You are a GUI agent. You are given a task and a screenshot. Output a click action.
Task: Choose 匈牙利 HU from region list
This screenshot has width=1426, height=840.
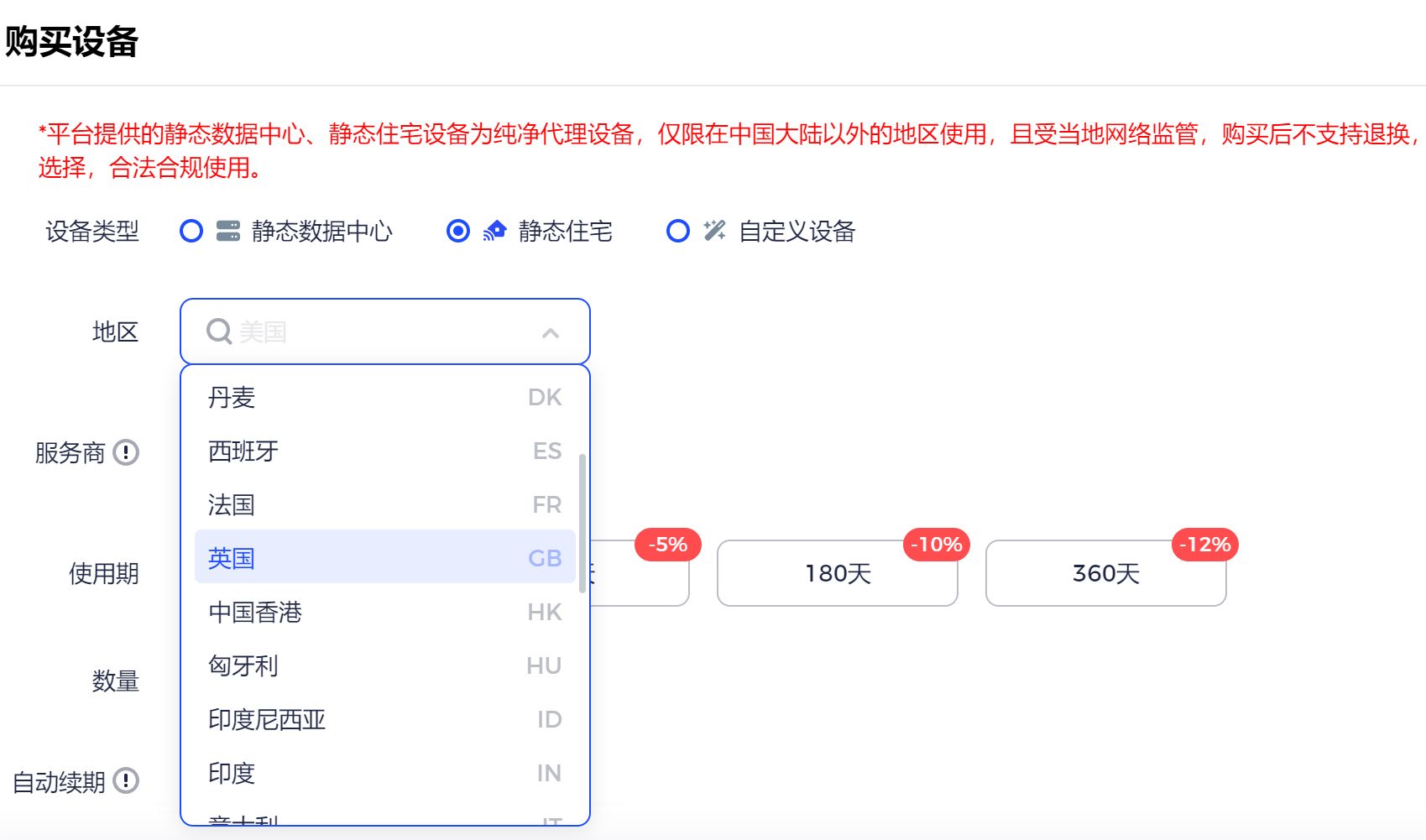pyautogui.click(x=385, y=665)
